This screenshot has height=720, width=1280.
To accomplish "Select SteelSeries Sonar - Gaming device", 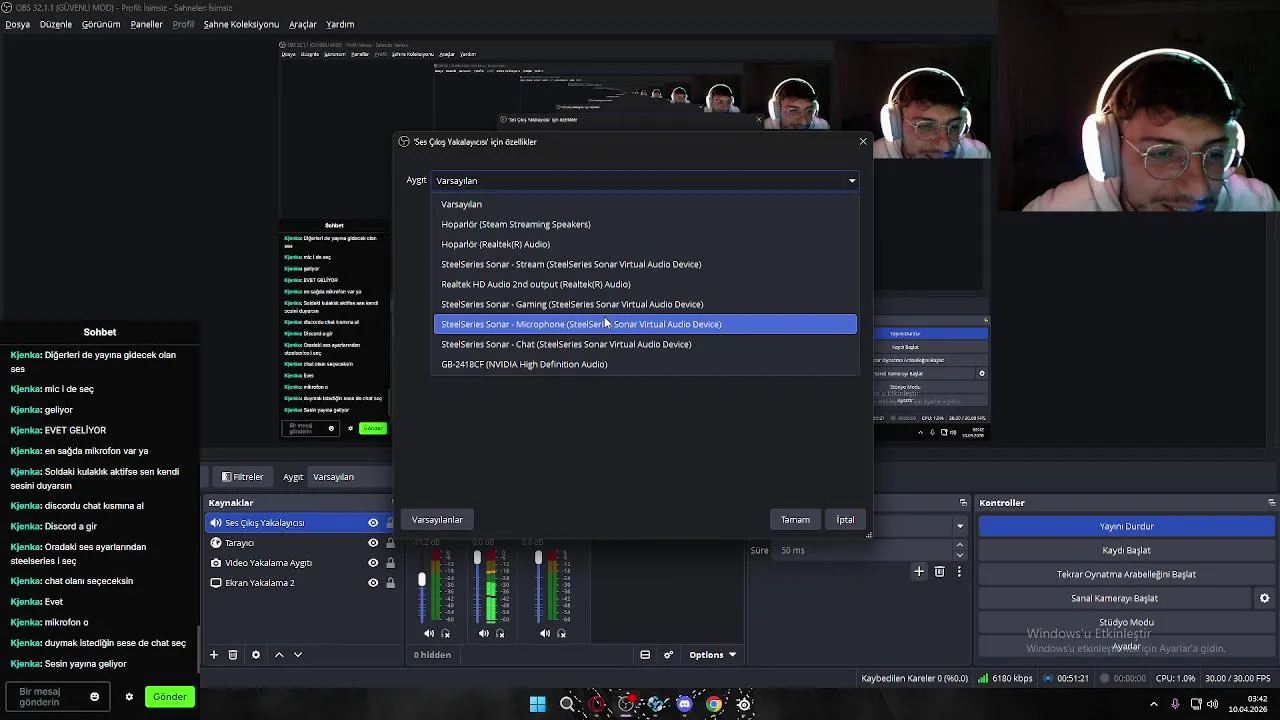I will [x=645, y=304].
